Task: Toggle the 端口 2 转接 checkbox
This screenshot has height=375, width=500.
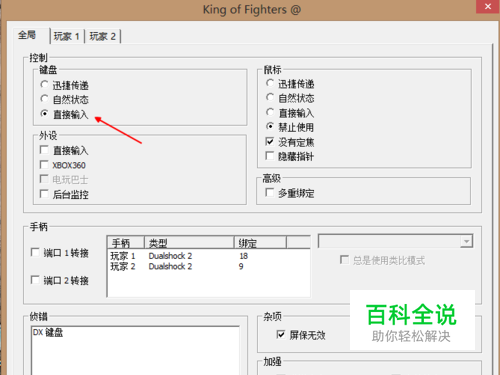Action: [35, 280]
